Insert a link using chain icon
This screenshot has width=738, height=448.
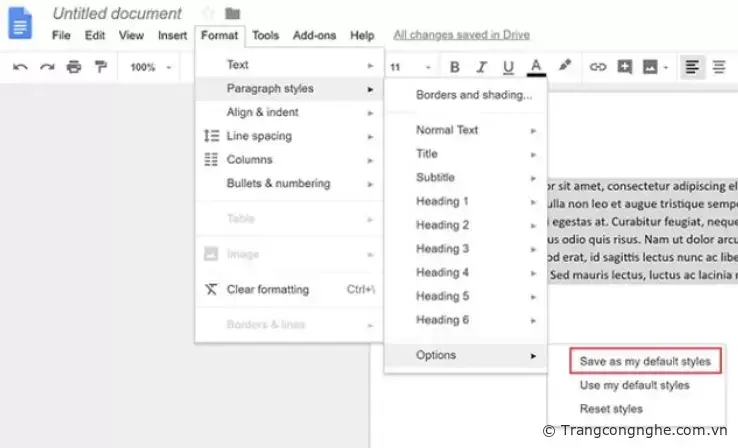(598, 67)
